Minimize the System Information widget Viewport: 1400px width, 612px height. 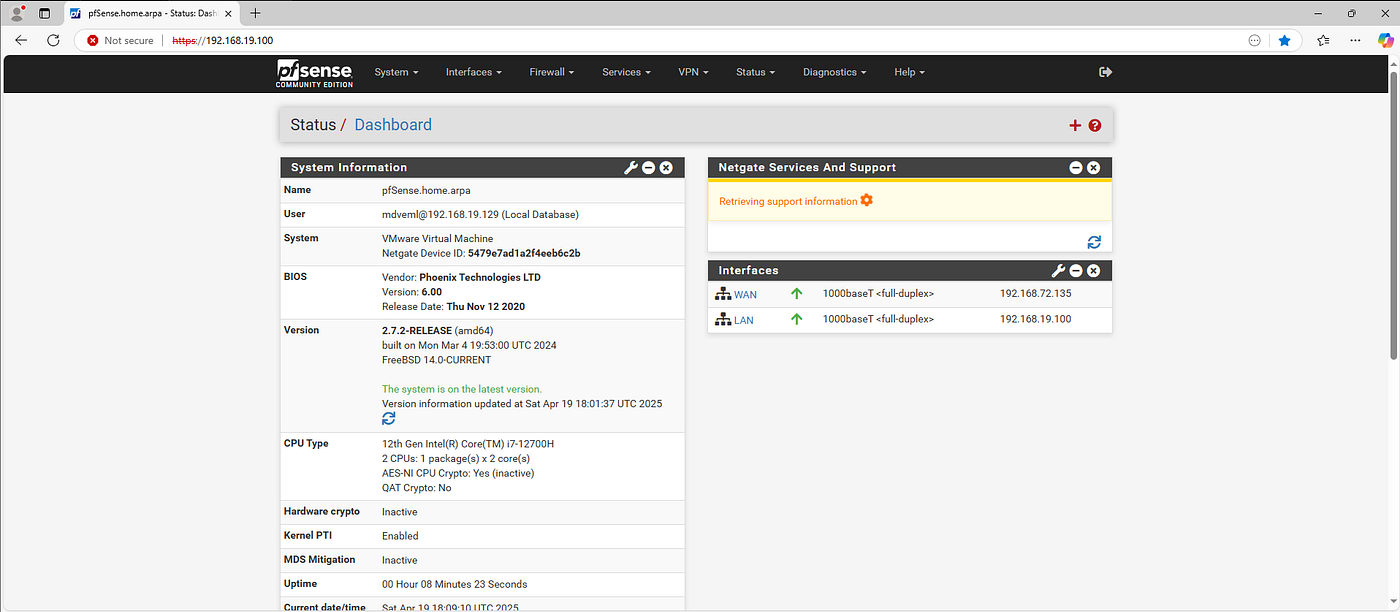point(648,168)
